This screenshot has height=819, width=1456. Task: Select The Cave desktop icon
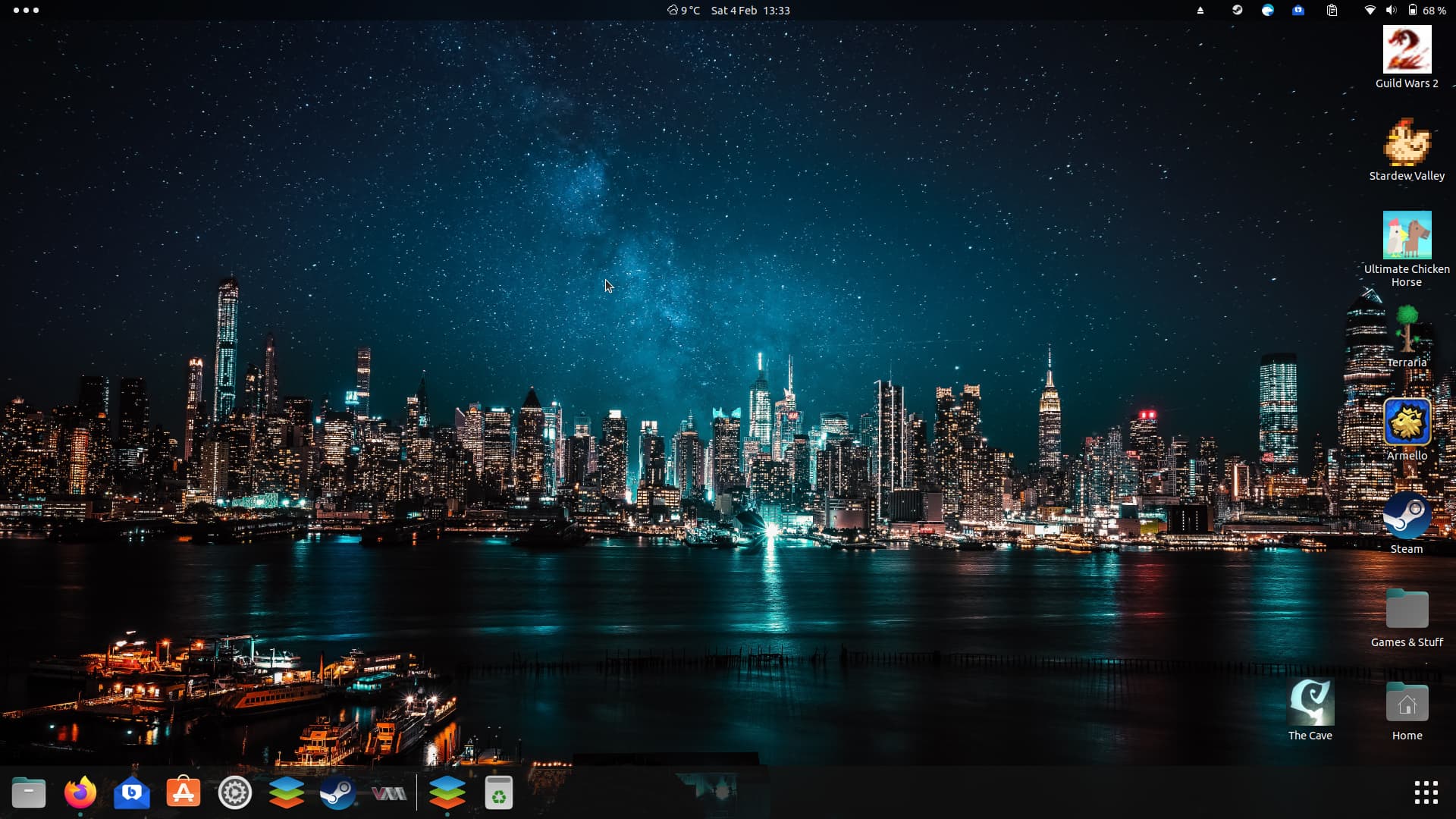pos(1310,710)
